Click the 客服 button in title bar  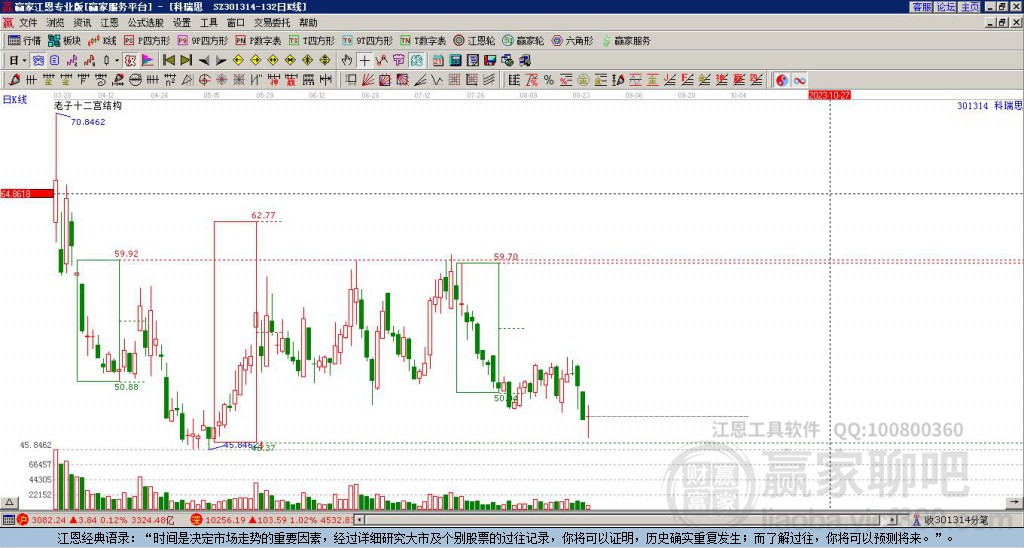coord(922,7)
